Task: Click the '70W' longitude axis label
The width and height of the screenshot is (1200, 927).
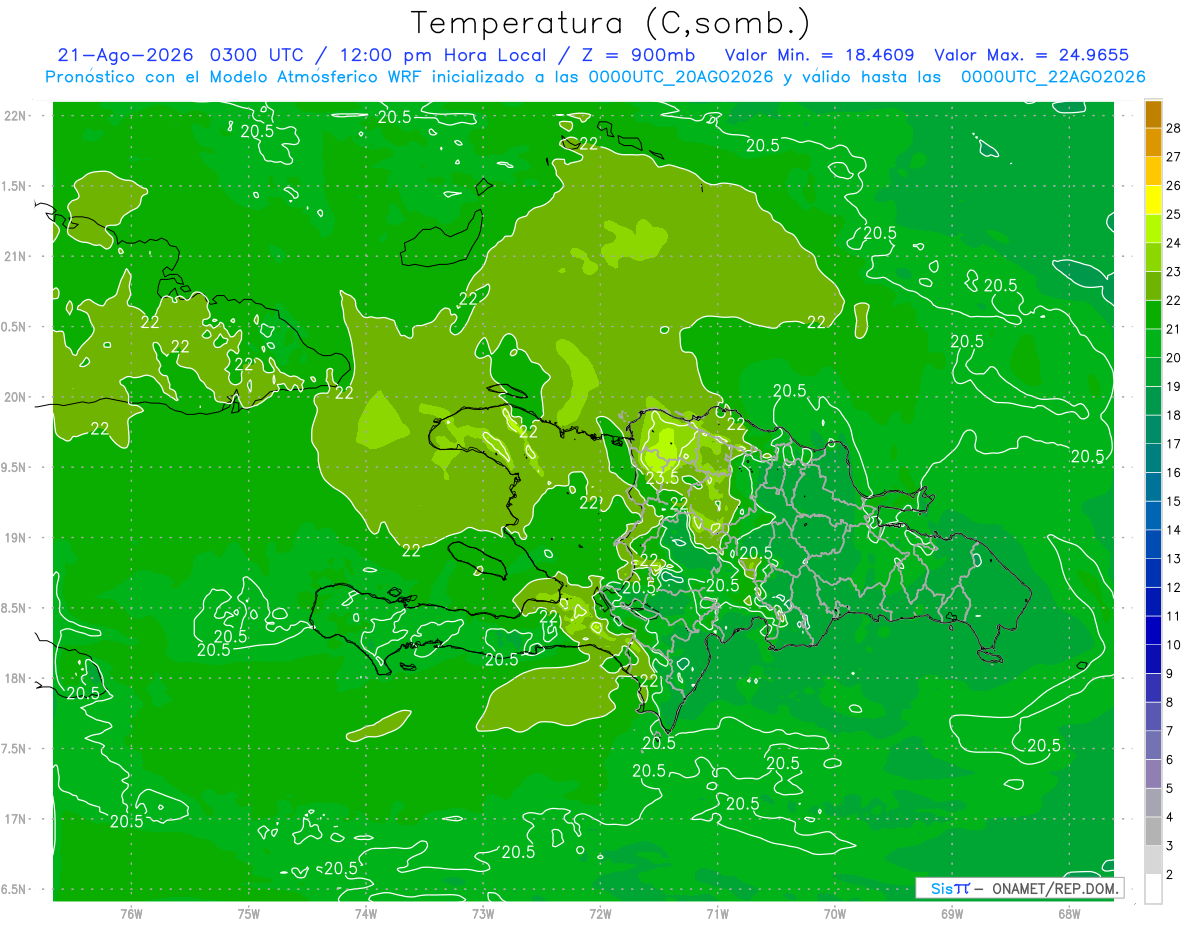Action: click(x=835, y=913)
